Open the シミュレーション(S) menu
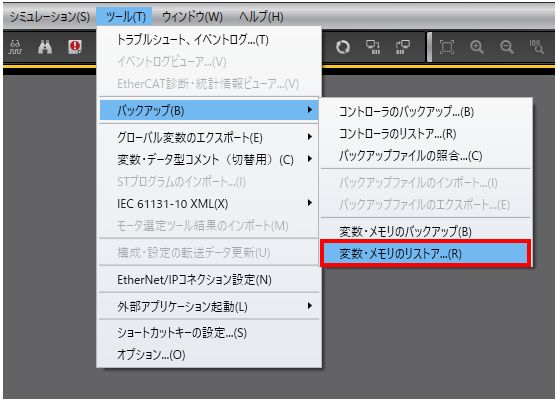This screenshot has height=401, width=557. pyautogui.click(x=49, y=16)
